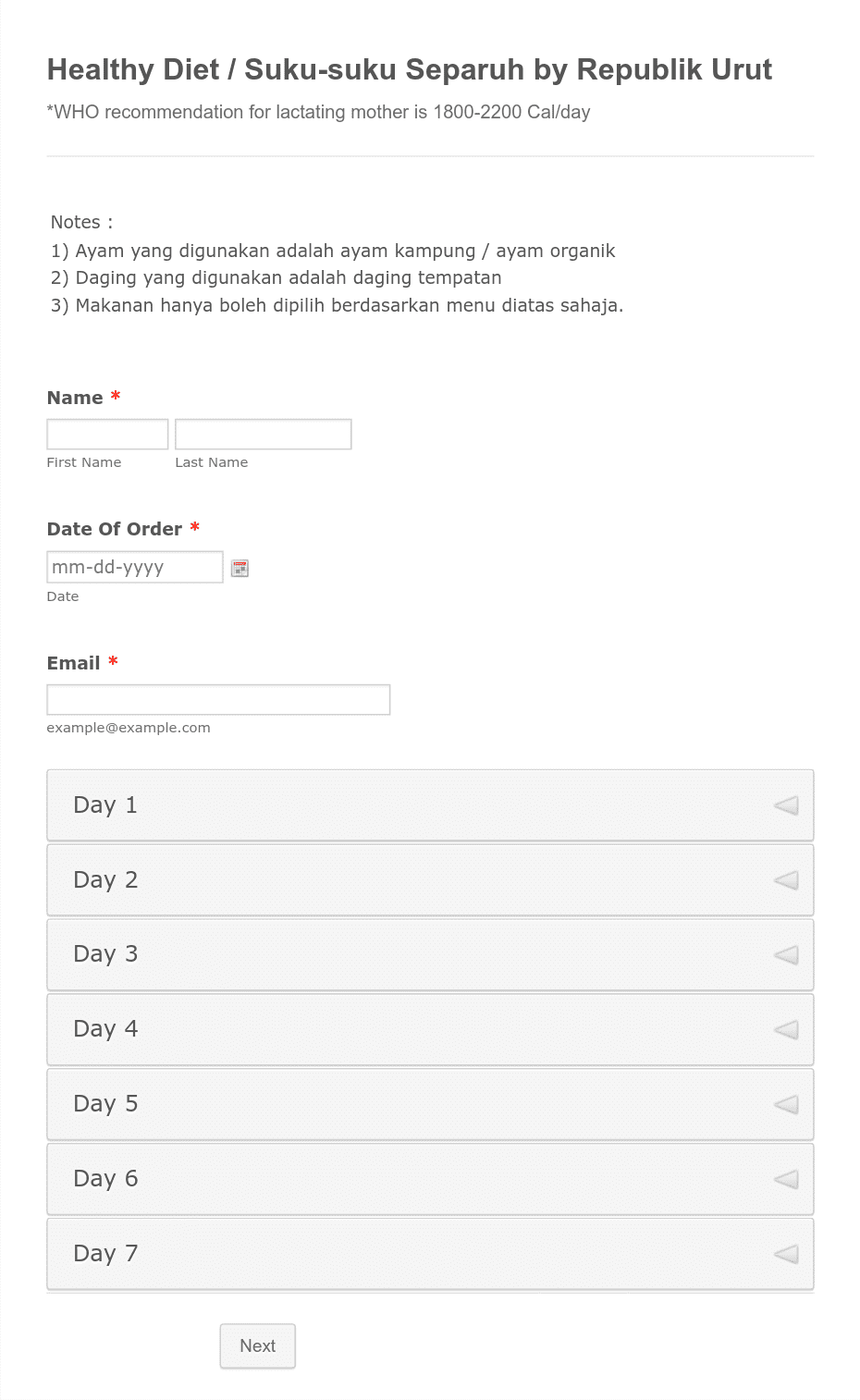Click the Next button
The width and height of the screenshot is (860, 1400).
tap(258, 1345)
